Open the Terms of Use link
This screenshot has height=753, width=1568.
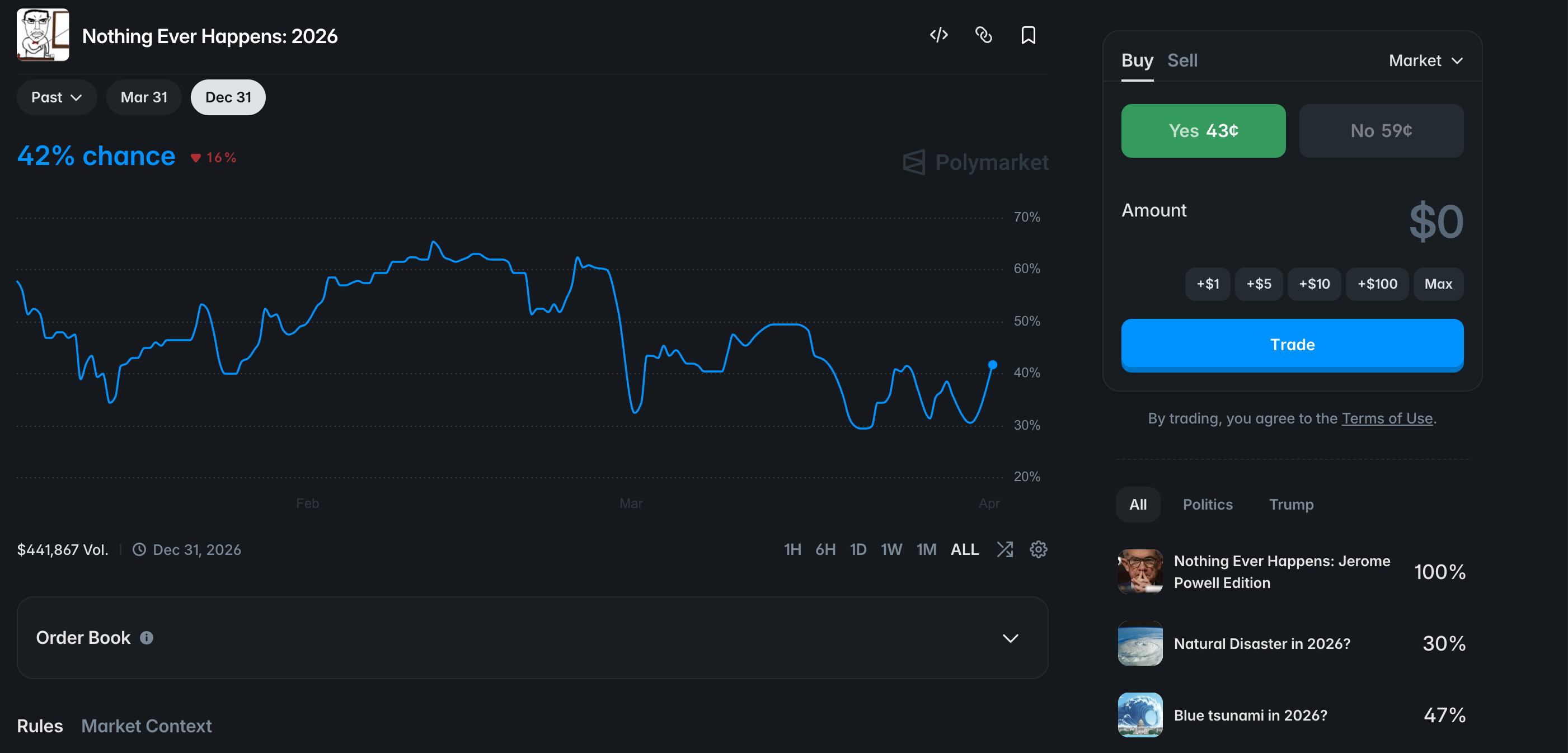pyautogui.click(x=1387, y=418)
